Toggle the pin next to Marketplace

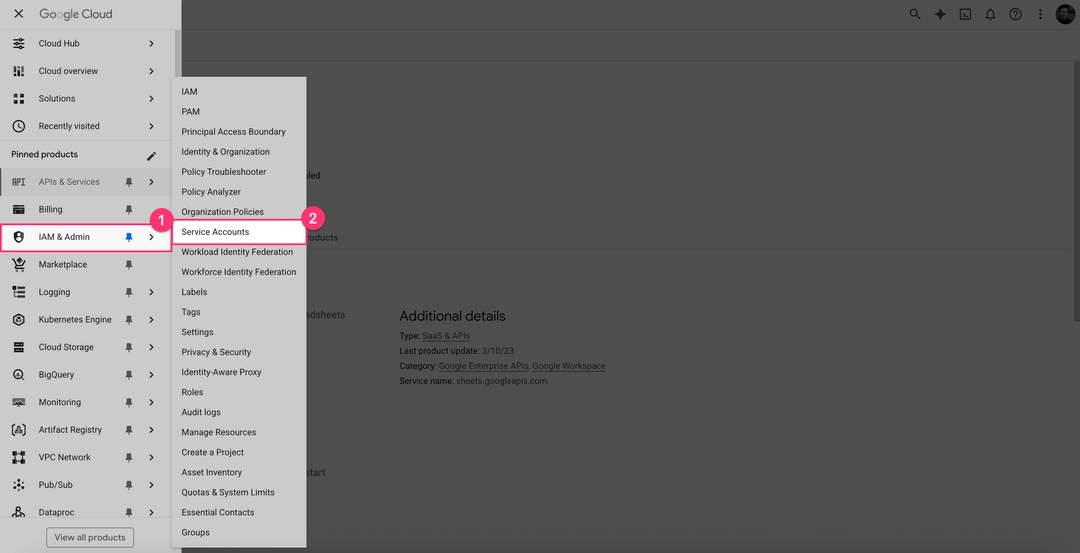coord(128,265)
